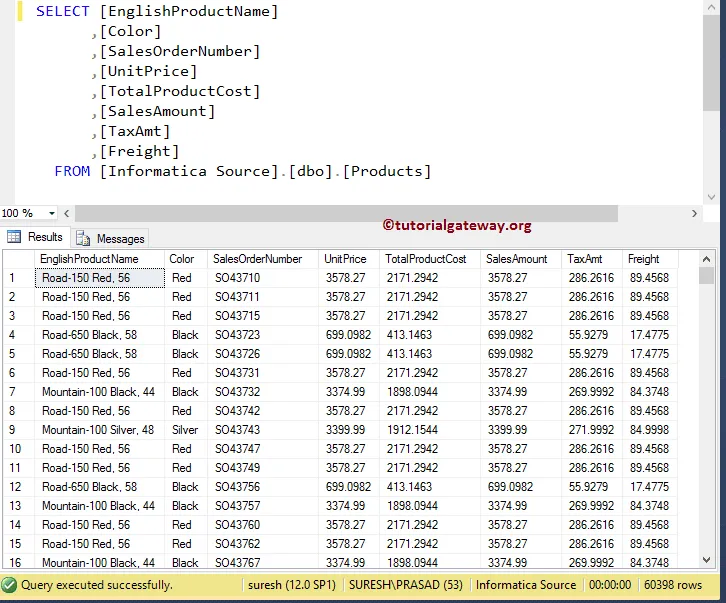Click 'Query executed successfully.' status message

coord(97,585)
